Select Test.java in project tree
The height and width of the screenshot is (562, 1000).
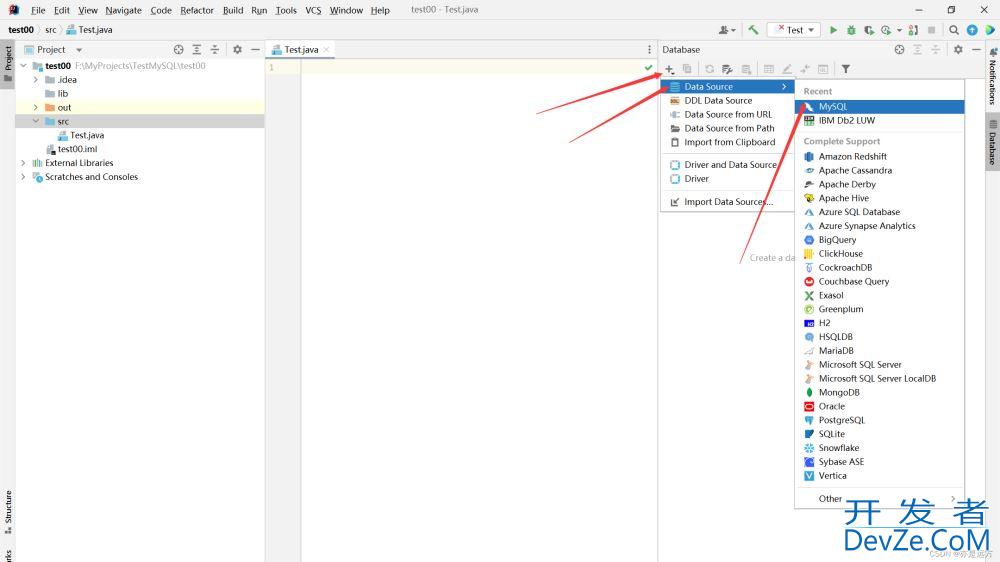87,135
